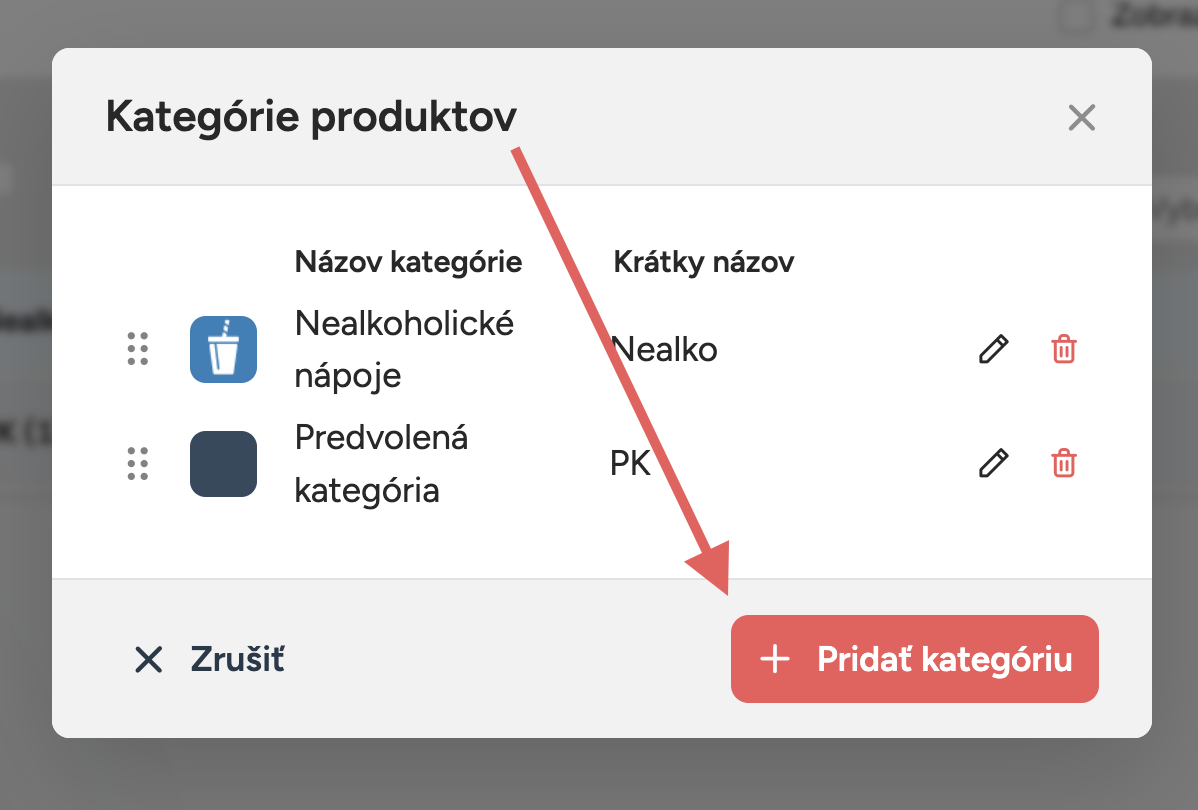Click the trash icon for Predvolená kategória
The width and height of the screenshot is (1198, 810).
[x=1064, y=463]
